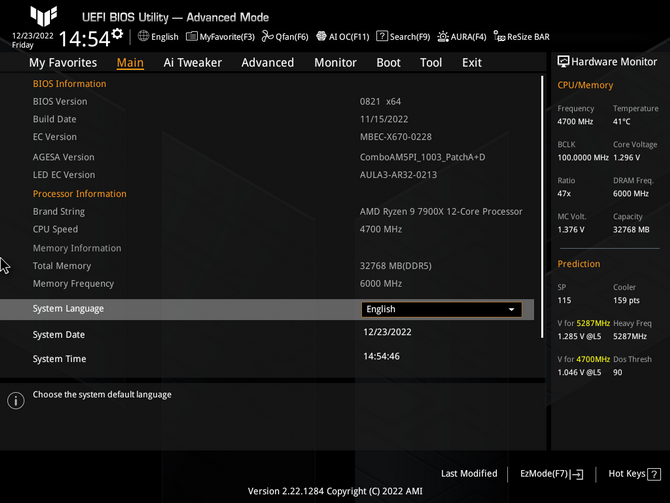This screenshot has width=670, height=503.
Task: Click the Hot Keys question mark icon
Action: (654, 474)
